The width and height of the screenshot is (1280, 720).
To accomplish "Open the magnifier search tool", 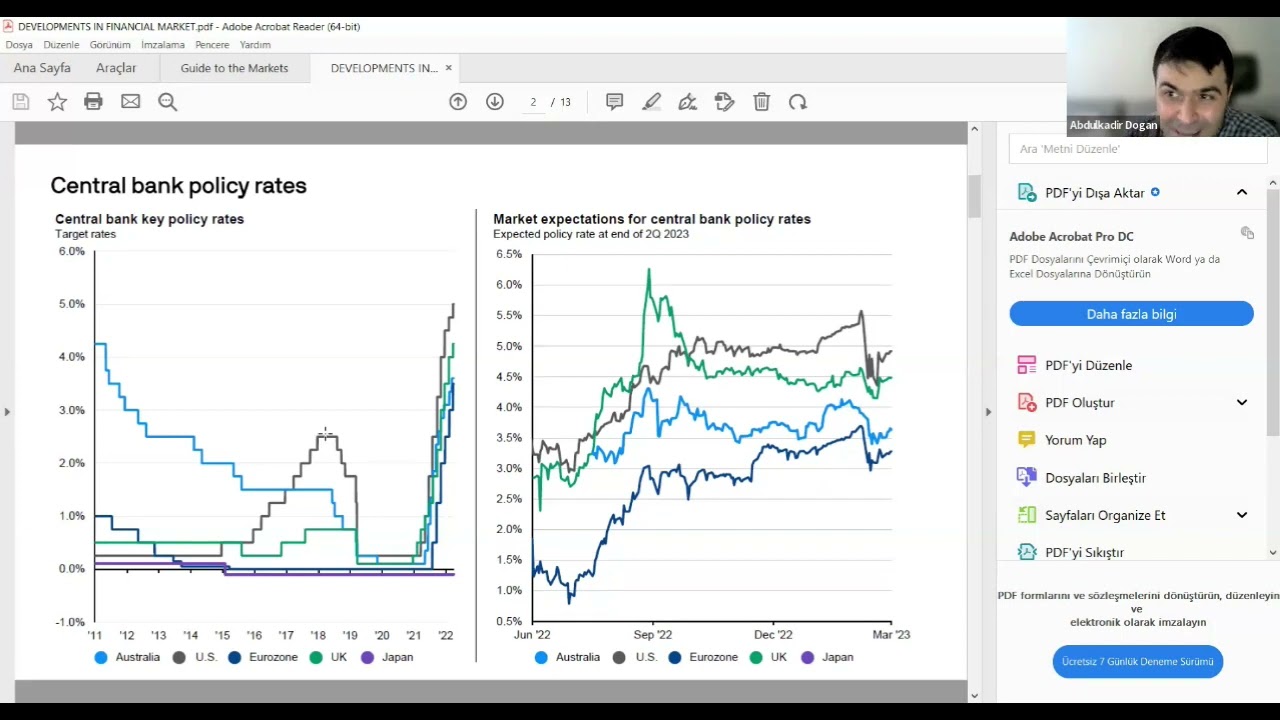I will coord(168,102).
